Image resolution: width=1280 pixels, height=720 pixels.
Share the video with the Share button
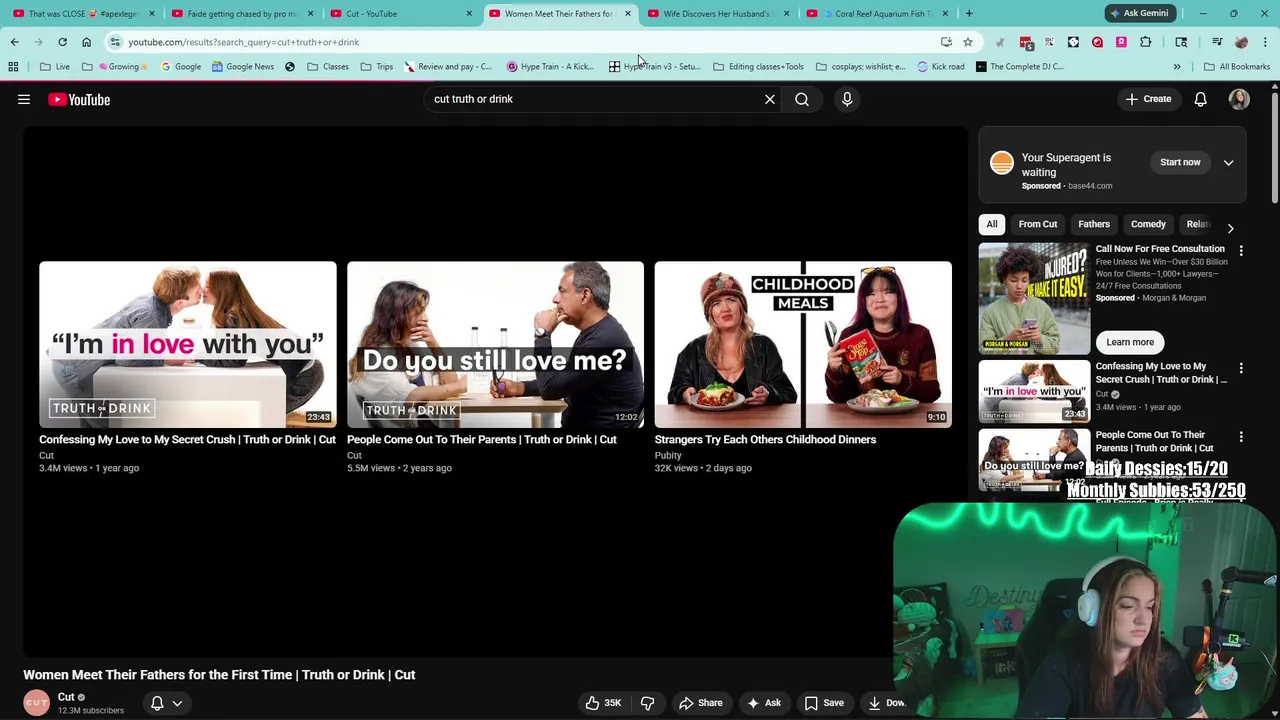(700, 703)
